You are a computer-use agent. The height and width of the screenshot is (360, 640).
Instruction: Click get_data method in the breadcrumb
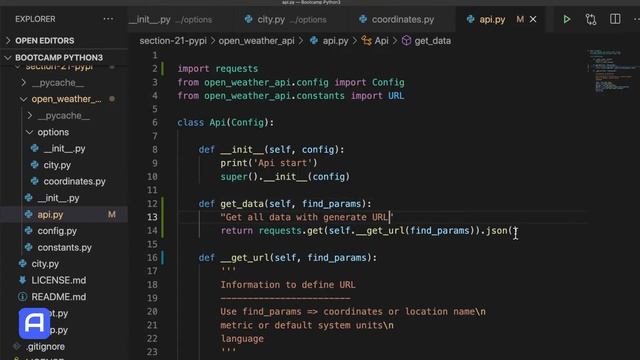[x=433, y=41]
